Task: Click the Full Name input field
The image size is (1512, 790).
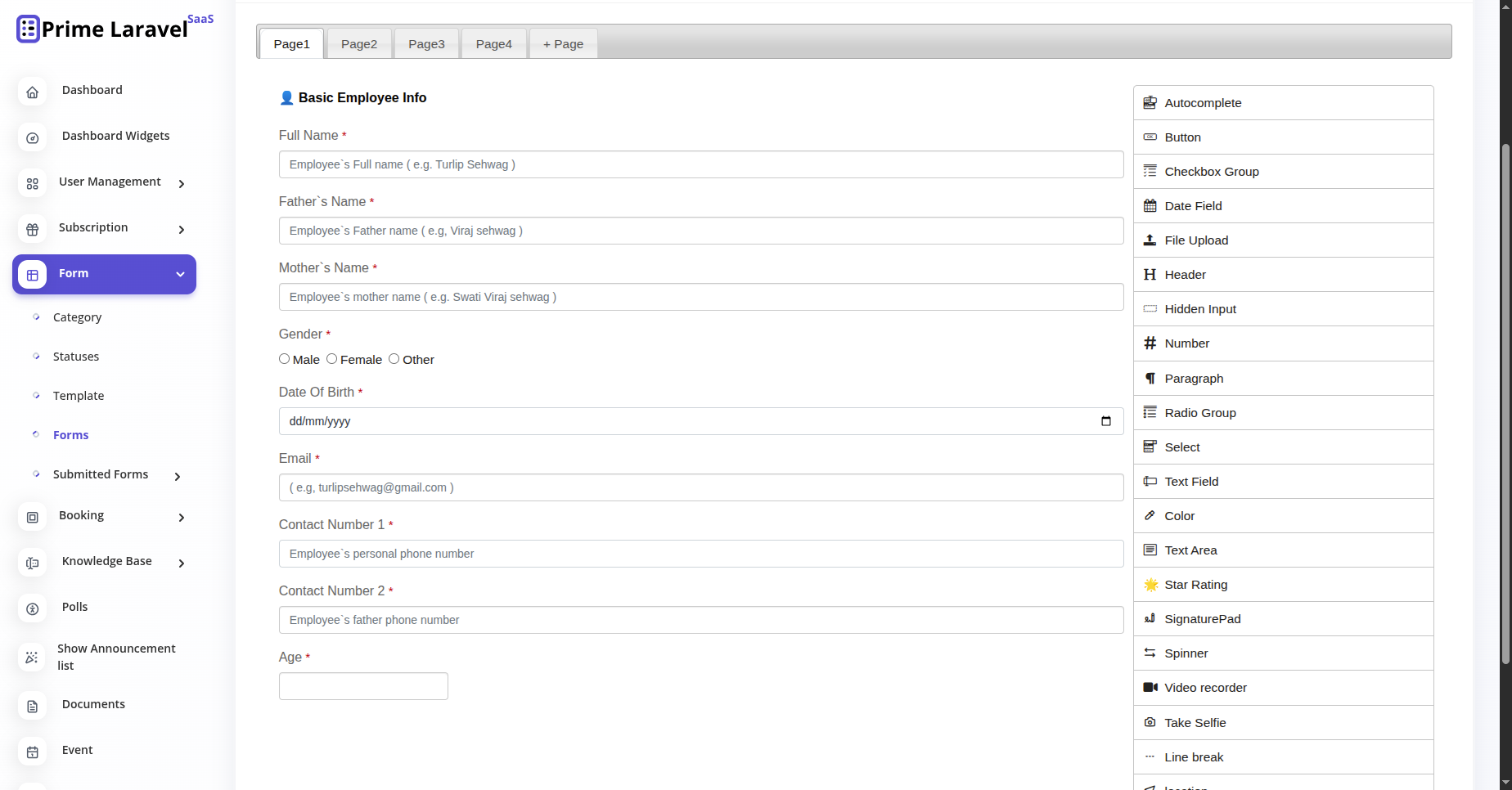Action: 701,164
